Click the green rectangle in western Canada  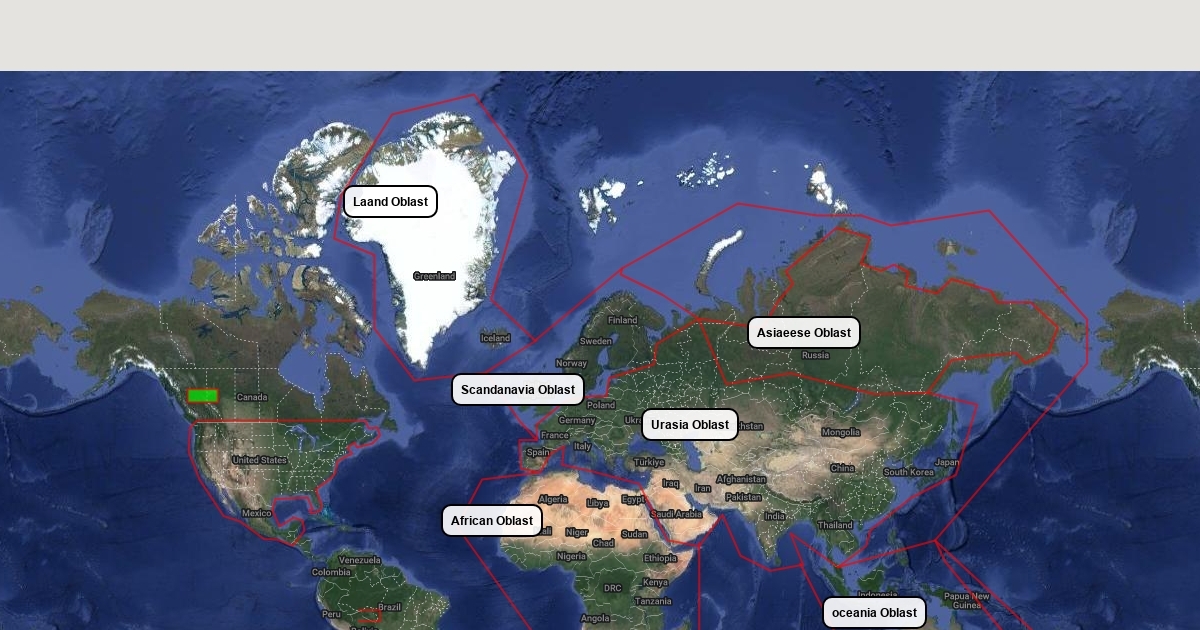point(203,396)
